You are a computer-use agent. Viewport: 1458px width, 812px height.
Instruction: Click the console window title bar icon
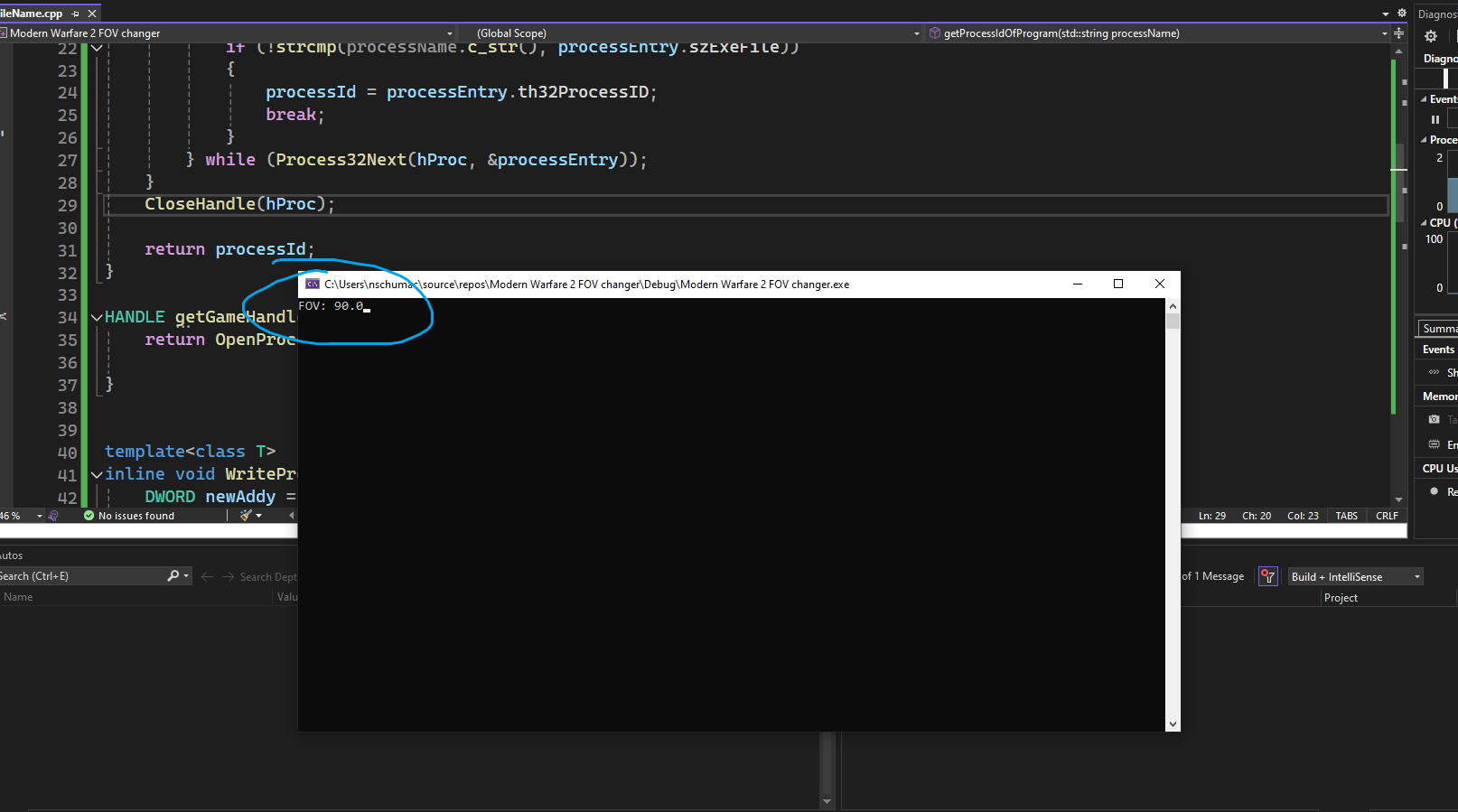pyautogui.click(x=313, y=284)
